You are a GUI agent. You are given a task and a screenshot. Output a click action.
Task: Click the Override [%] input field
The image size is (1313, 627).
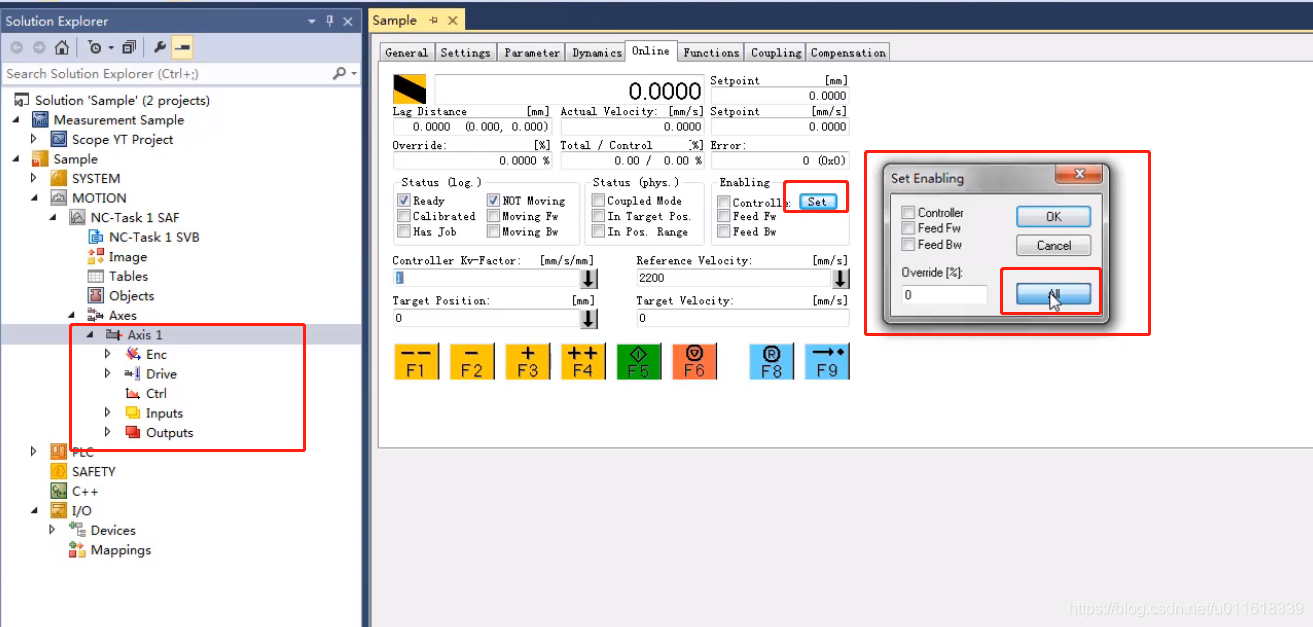point(944,295)
